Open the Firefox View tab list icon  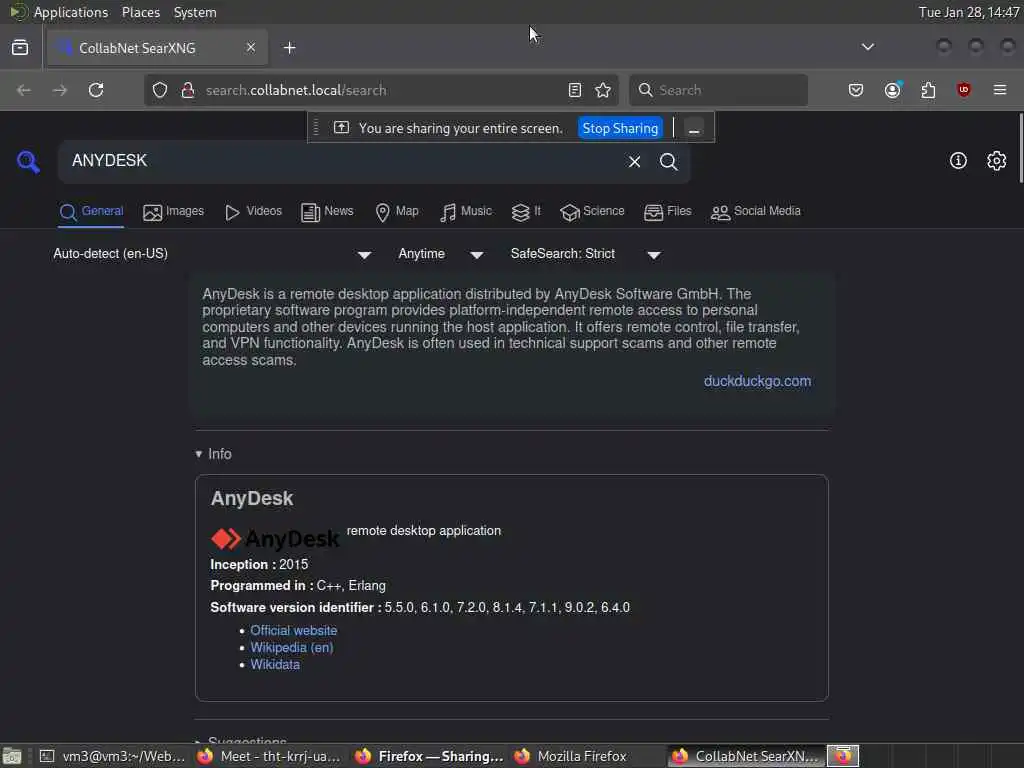tap(20, 48)
